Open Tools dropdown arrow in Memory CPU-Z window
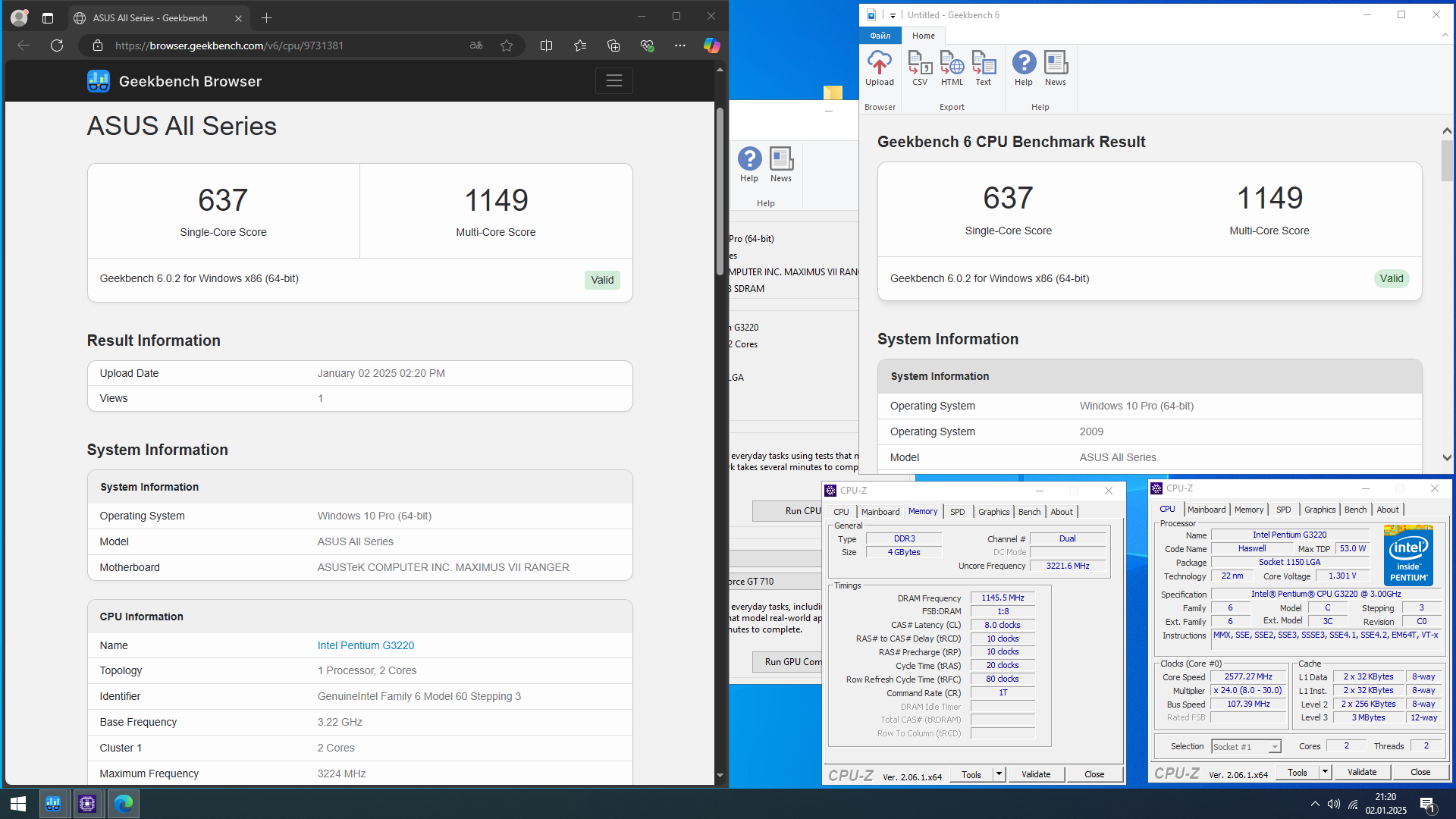 pyautogui.click(x=999, y=774)
